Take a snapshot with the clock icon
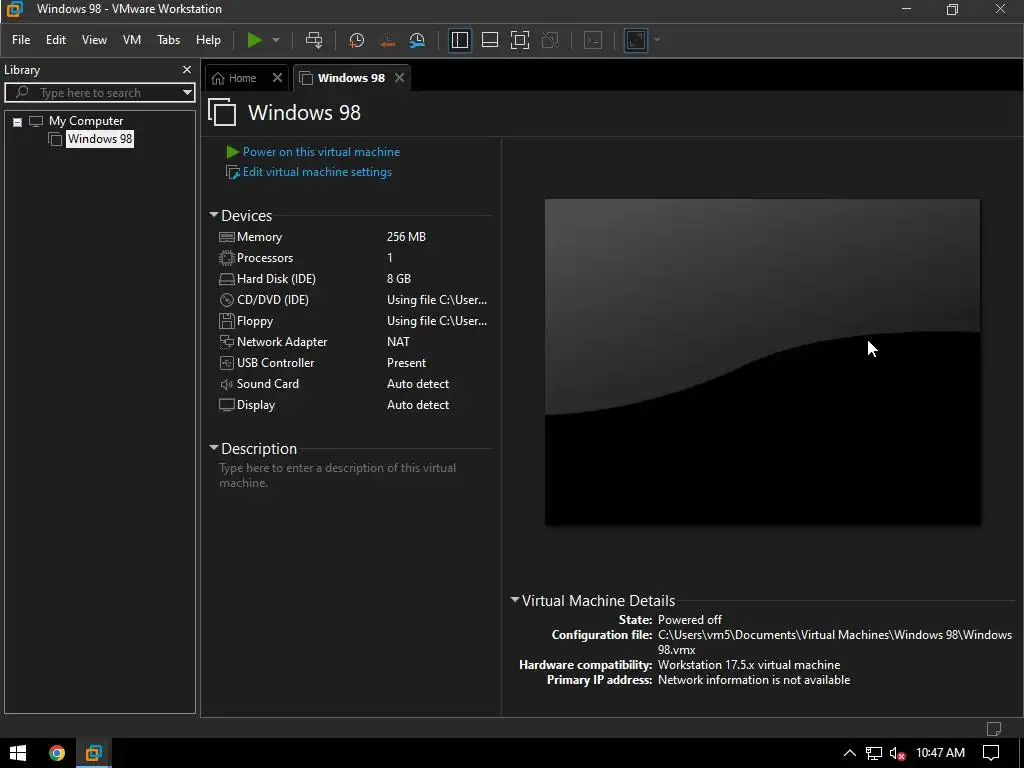1024x768 pixels. click(x=357, y=40)
